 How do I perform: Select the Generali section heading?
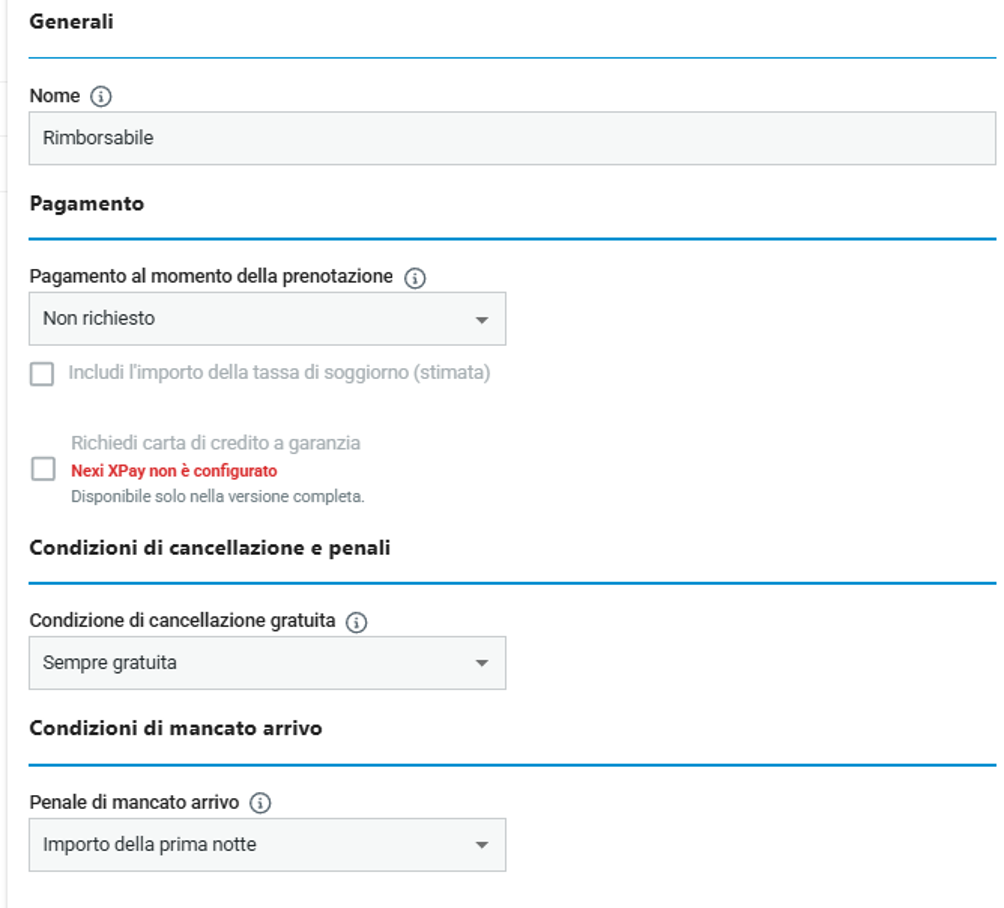[x=72, y=22]
